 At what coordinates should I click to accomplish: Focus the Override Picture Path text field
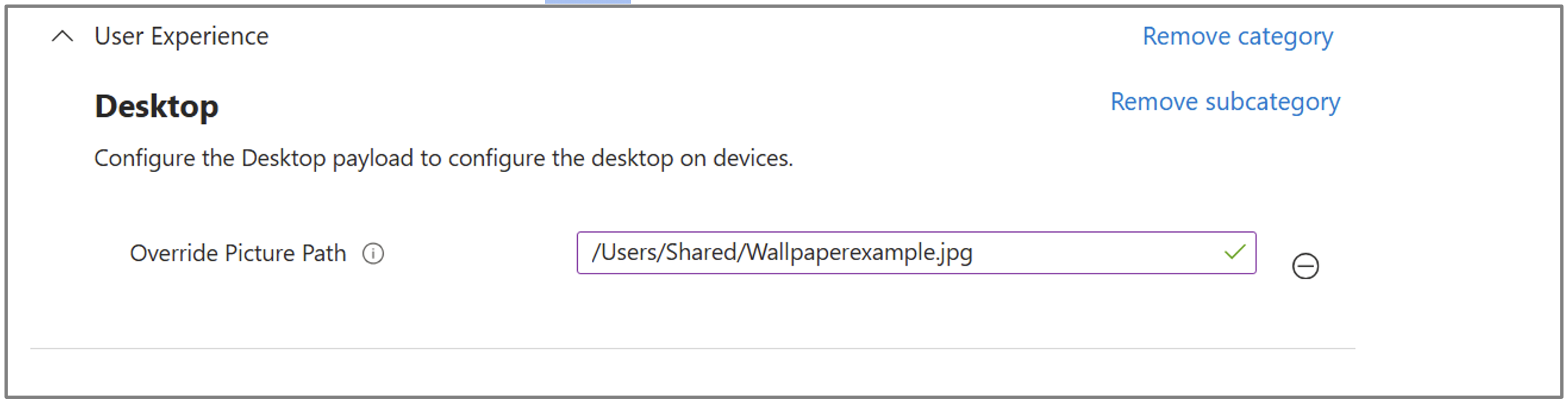[x=900, y=252]
